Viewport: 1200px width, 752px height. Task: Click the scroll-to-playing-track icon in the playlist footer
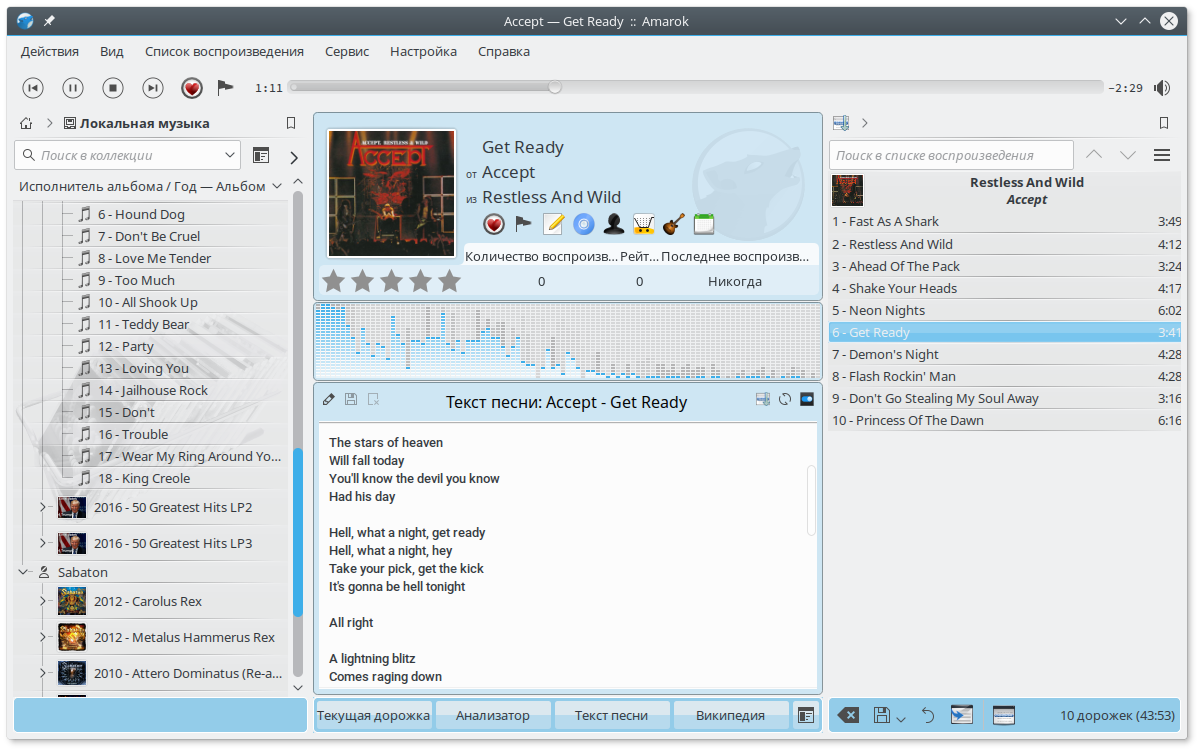pos(961,715)
